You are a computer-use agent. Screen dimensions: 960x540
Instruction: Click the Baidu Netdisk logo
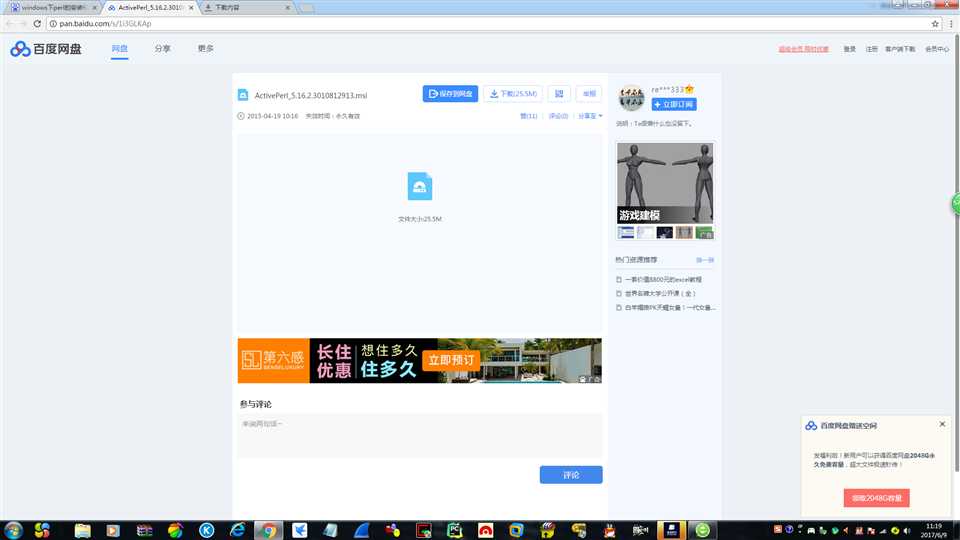(x=46, y=49)
